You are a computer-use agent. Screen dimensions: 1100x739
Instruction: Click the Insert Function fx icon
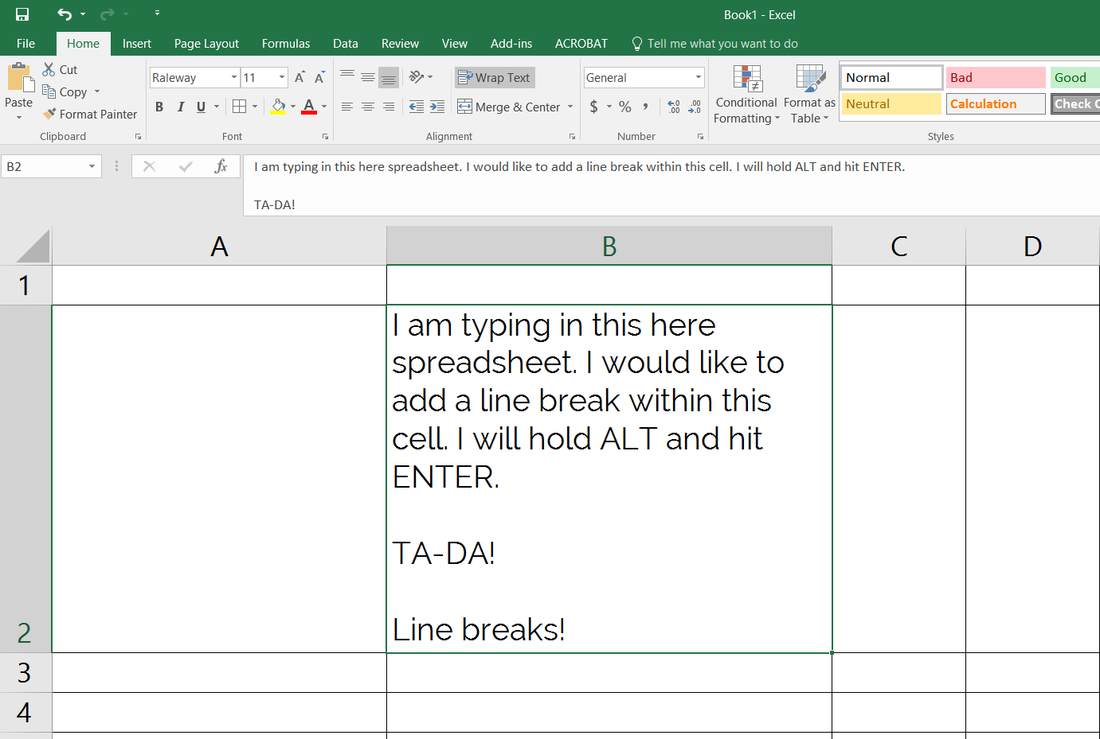220,166
